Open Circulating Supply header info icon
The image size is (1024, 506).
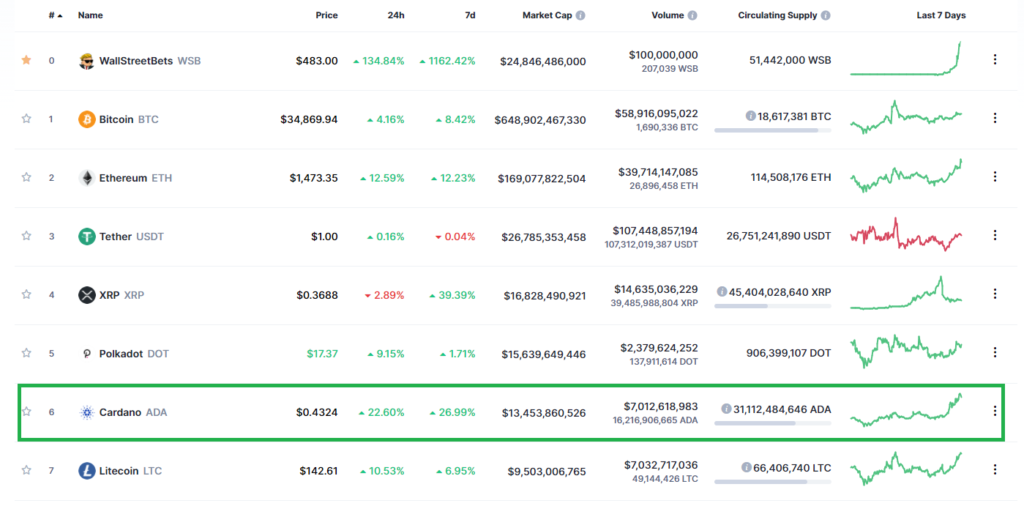[x=825, y=15]
